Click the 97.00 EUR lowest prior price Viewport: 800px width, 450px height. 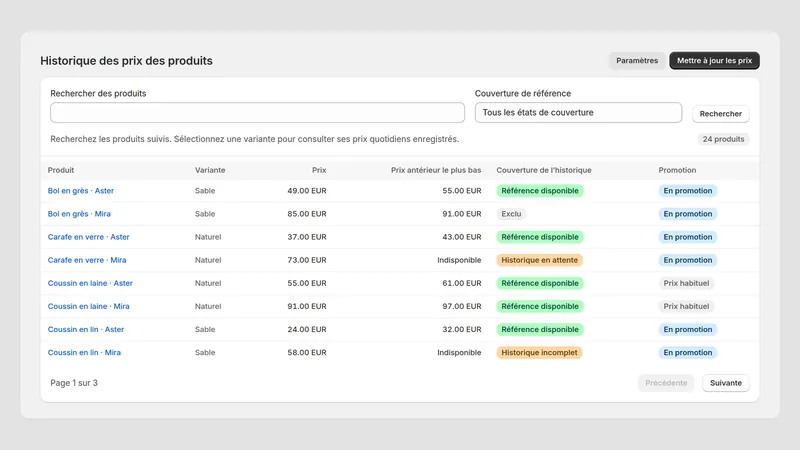coord(462,306)
